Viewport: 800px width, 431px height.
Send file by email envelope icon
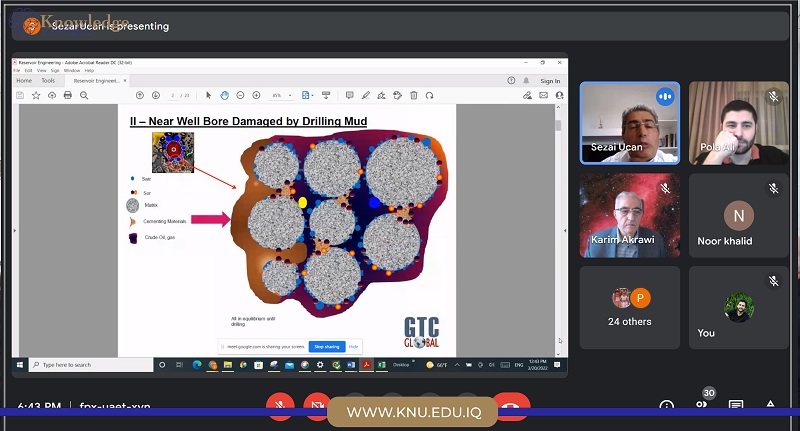pyautogui.click(x=543, y=95)
